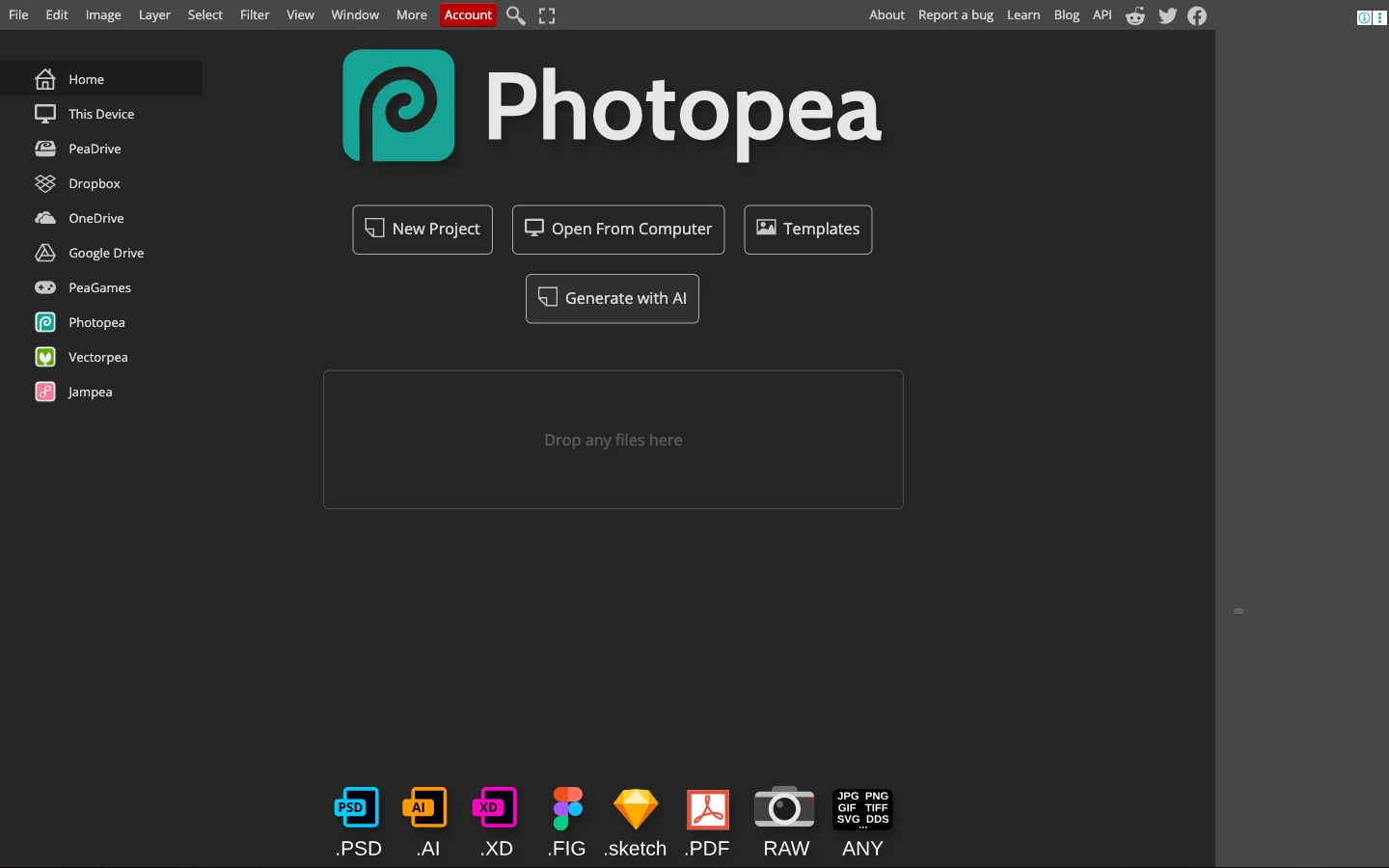Click the This Device monitor icon
This screenshot has width=1389, height=868.
pyautogui.click(x=45, y=114)
